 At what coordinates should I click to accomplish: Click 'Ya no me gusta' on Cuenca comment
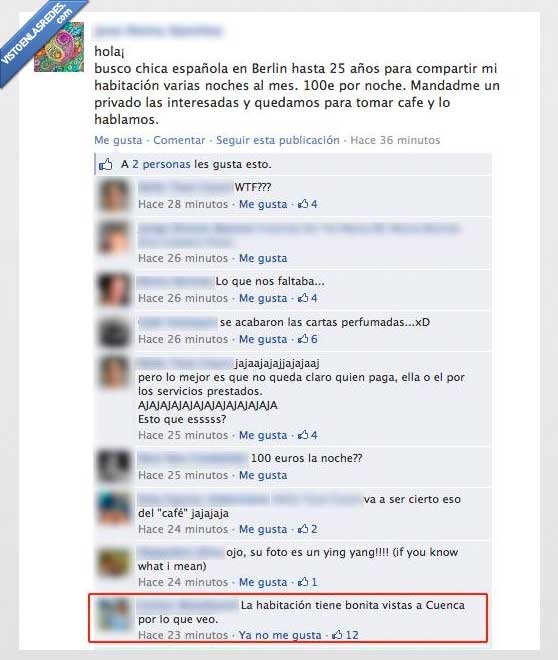pos(280,635)
